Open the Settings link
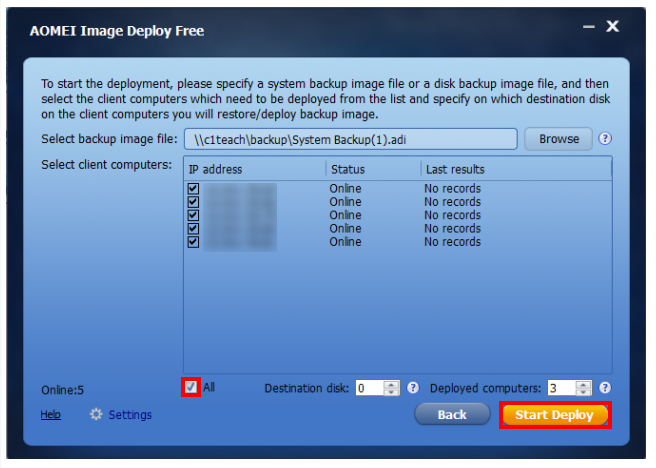 tap(130, 415)
